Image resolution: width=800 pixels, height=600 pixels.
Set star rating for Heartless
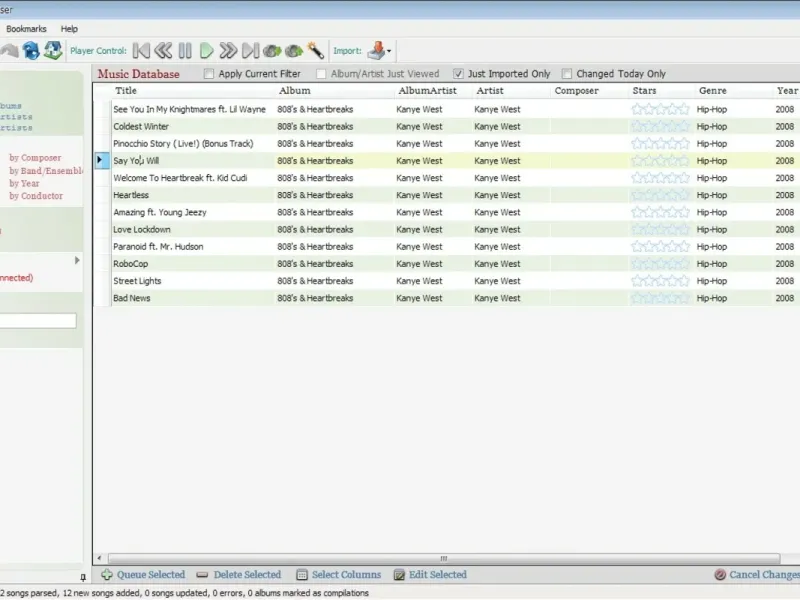coord(660,194)
